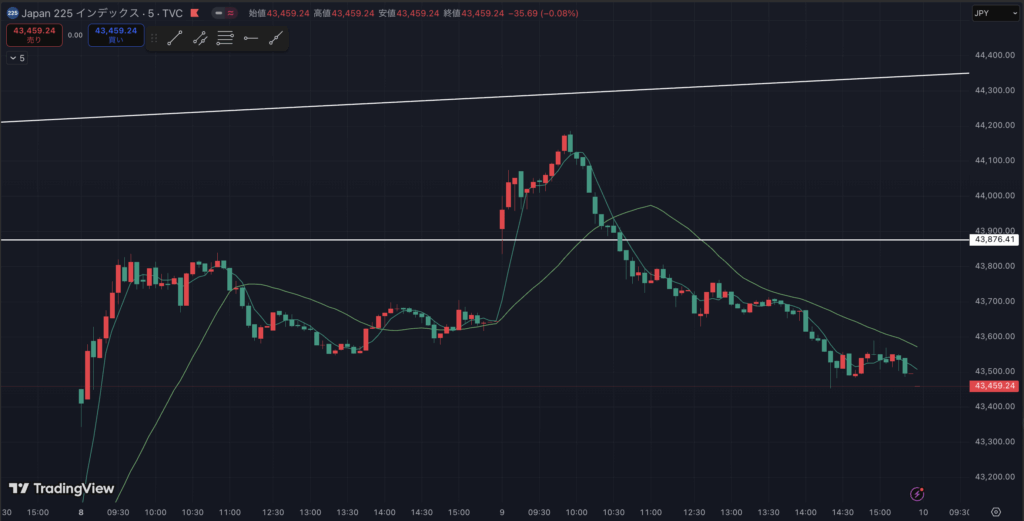
Task: Select the extended line tool at toolbar end
Action: click(276, 37)
